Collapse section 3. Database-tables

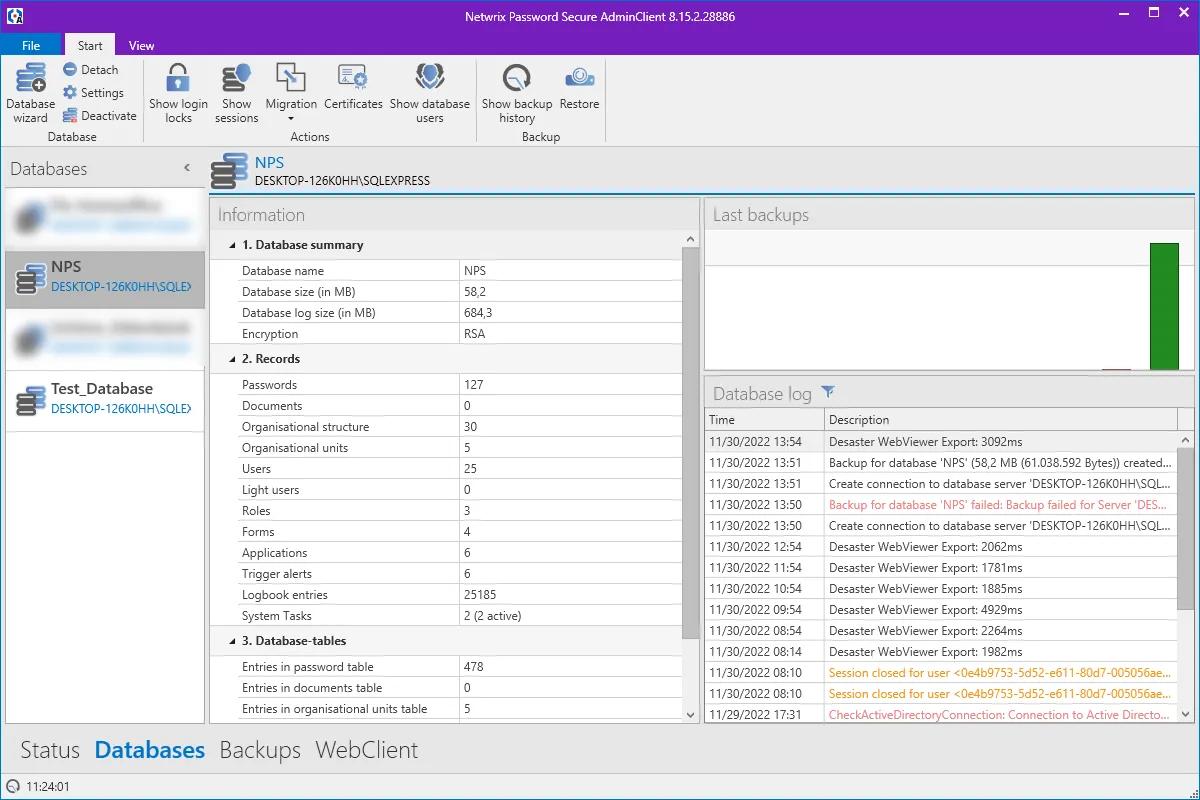click(234, 641)
